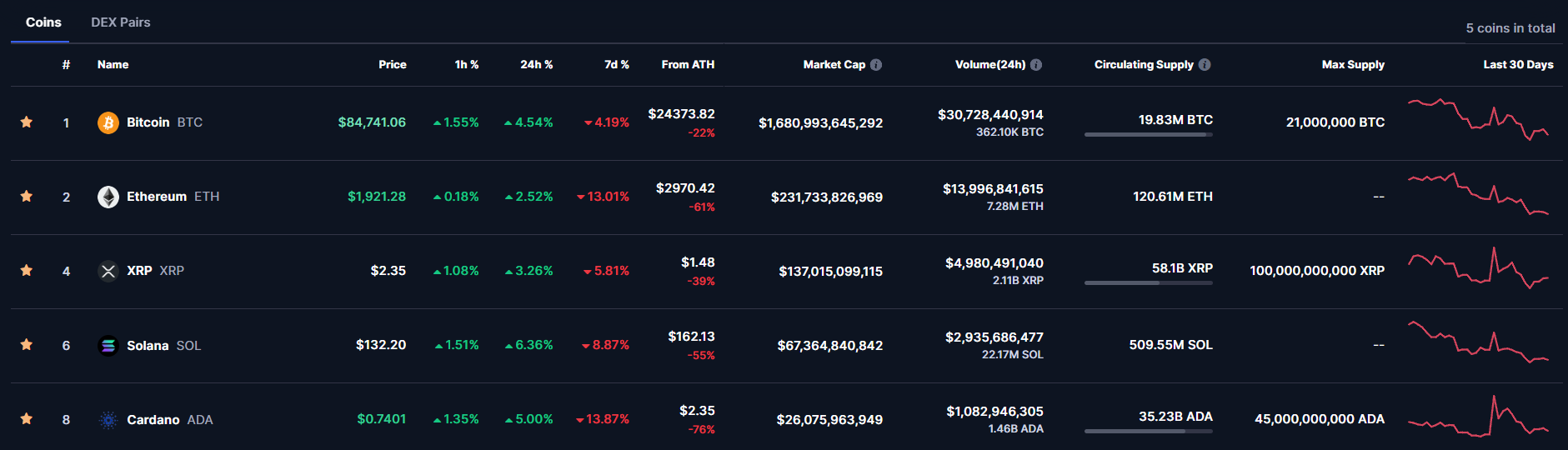
Task: Sort by Volume(24h) header text
Action: 990,65
